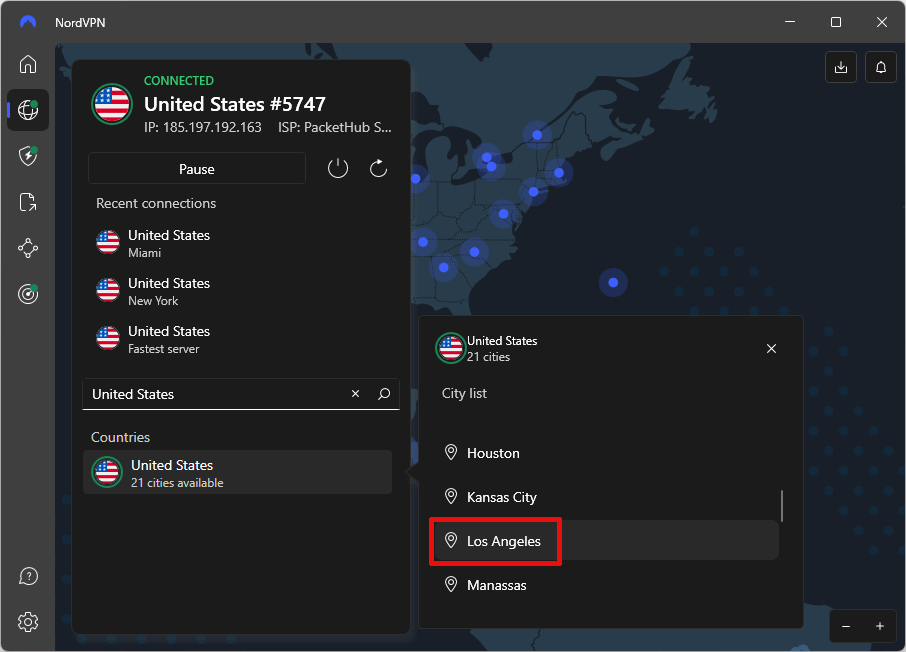Screen dimensions: 906x652
Task: Open the settings gear icon
Action: click(28, 622)
